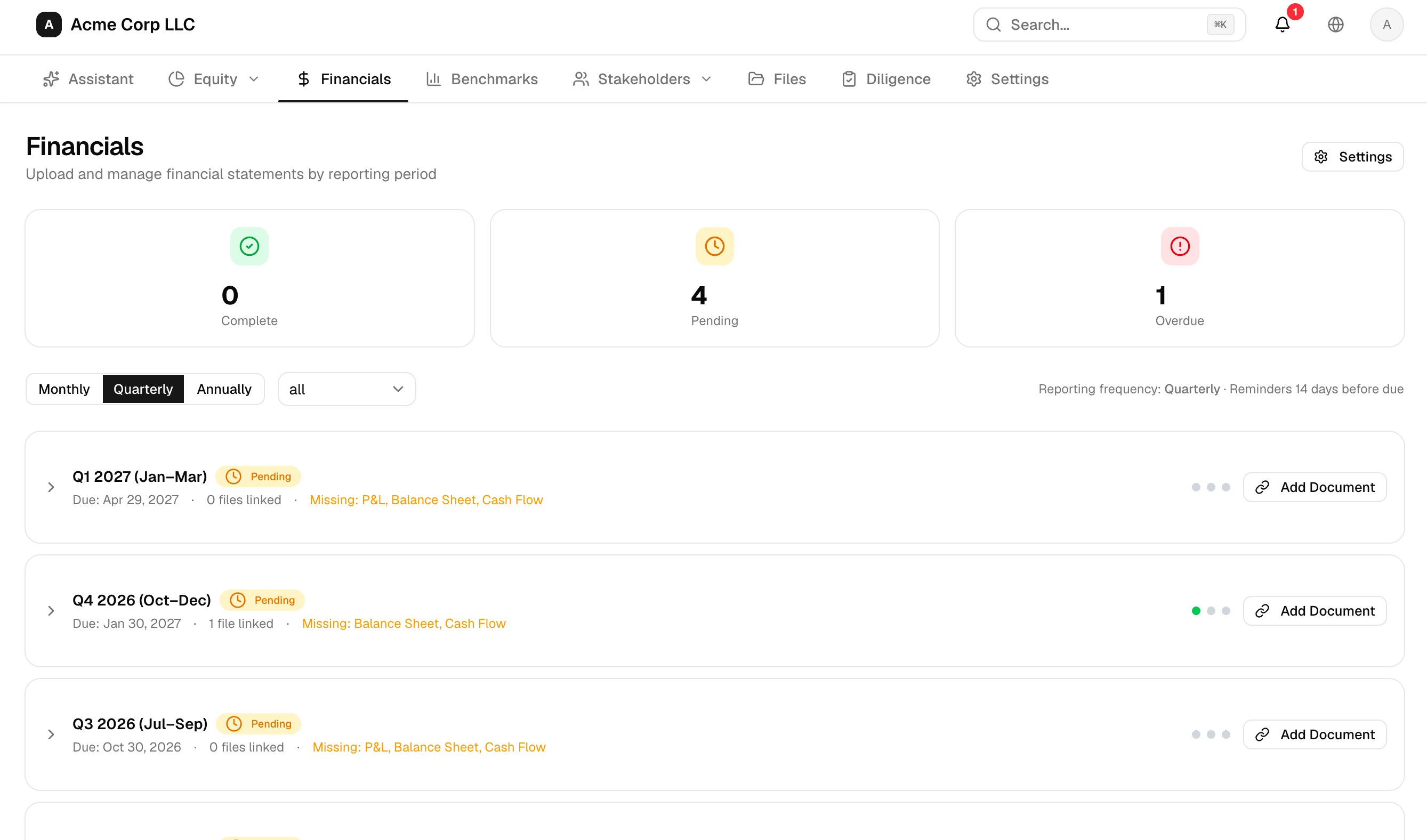Click the Assistant sparkle icon
The image size is (1427, 840).
[x=51, y=79]
